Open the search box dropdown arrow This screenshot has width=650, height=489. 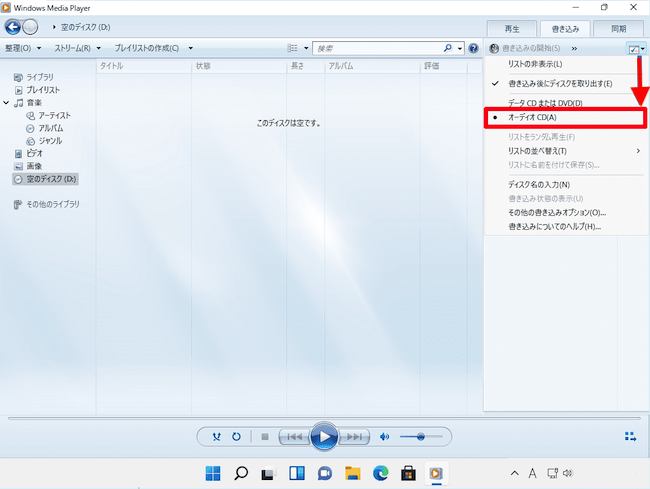[460, 48]
